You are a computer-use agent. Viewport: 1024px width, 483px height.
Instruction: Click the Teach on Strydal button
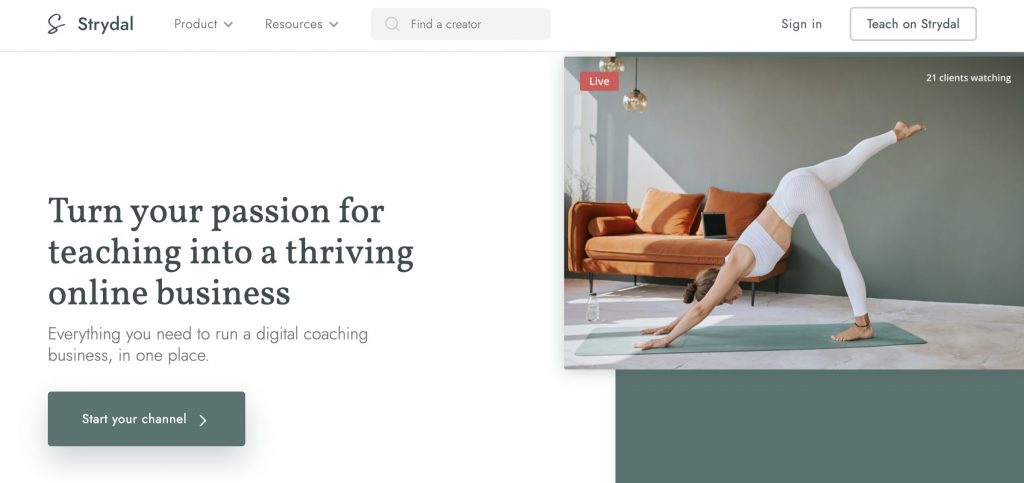[913, 24]
